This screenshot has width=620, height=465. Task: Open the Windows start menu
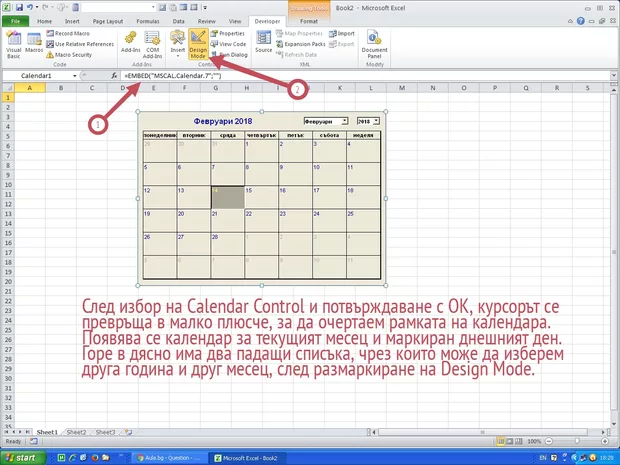[x=22, y=458]
